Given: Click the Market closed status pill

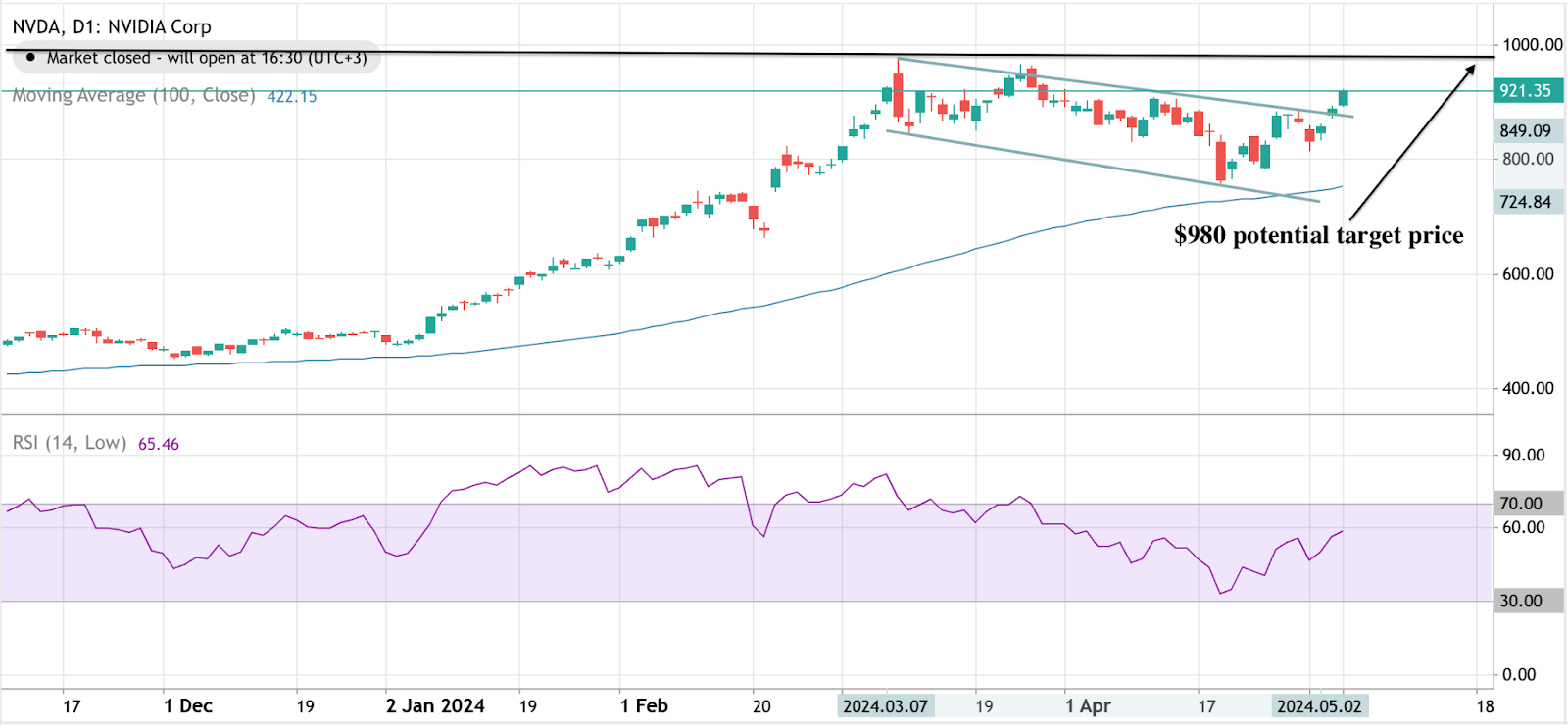Looking at the screenshot, I should (196, 58).
